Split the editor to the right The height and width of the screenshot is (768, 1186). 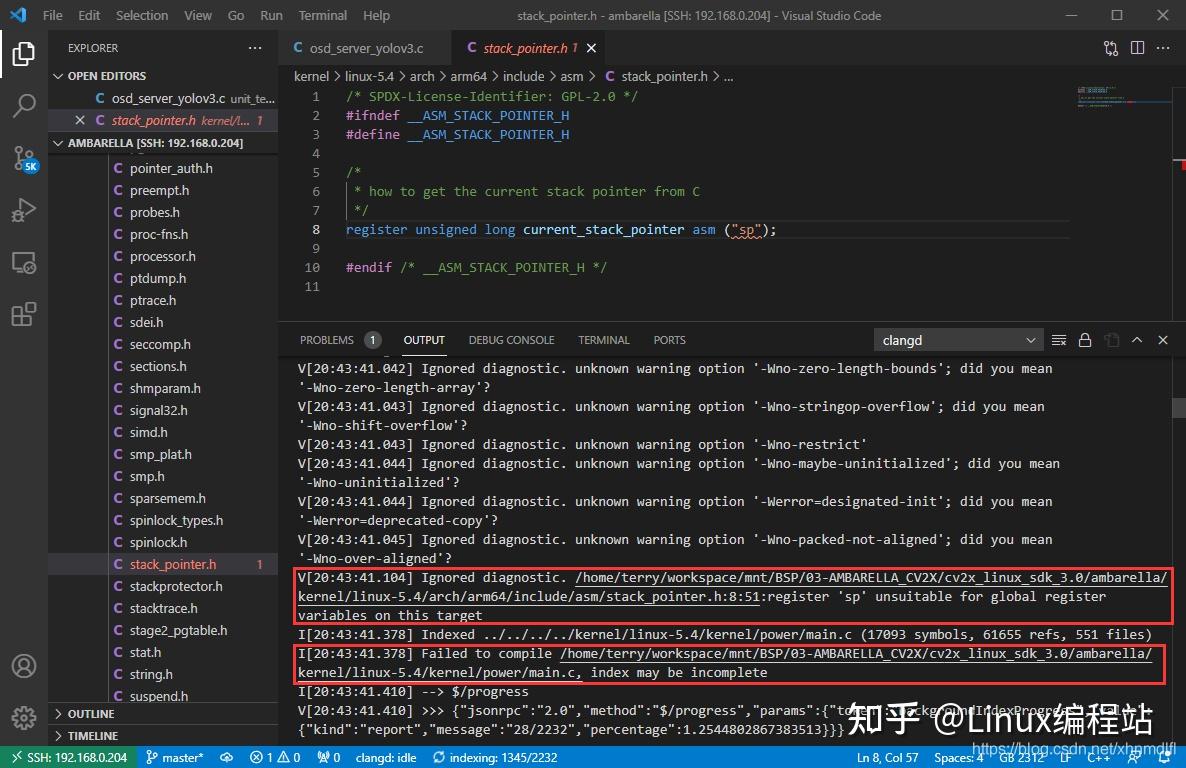point(1137,47)
